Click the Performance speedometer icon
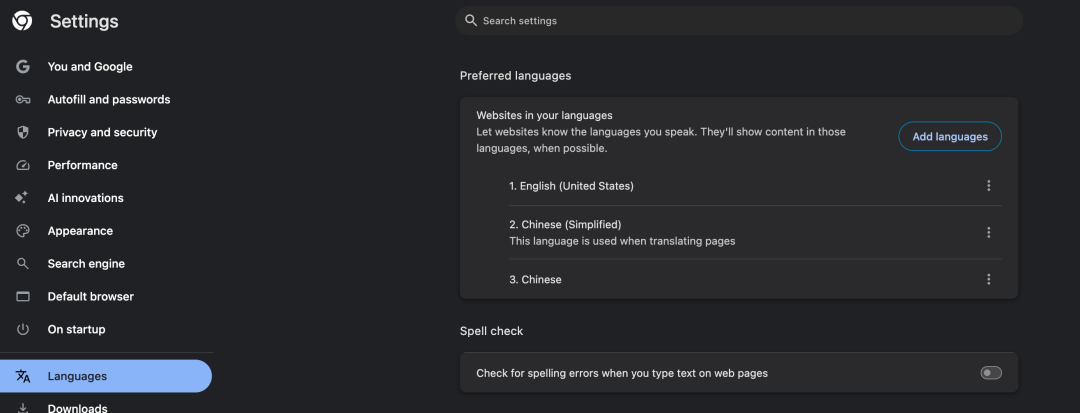Screen dimensions: 1080x413 pyautogui.click(x=23, y=166)
